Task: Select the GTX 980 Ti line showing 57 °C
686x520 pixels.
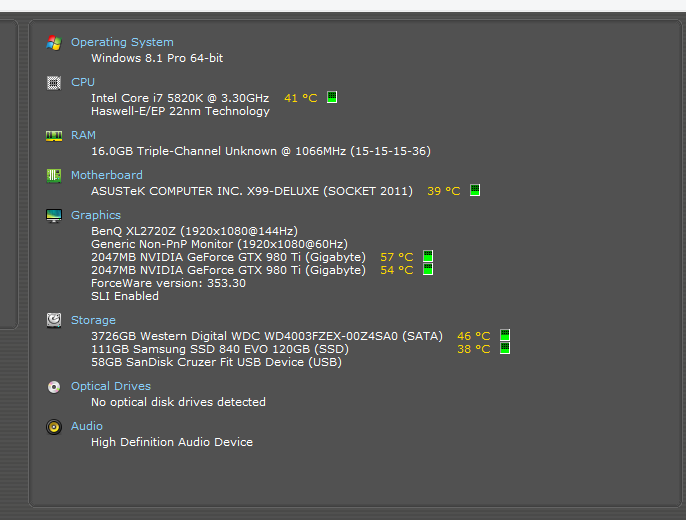Action: click(x=228, y=257)
